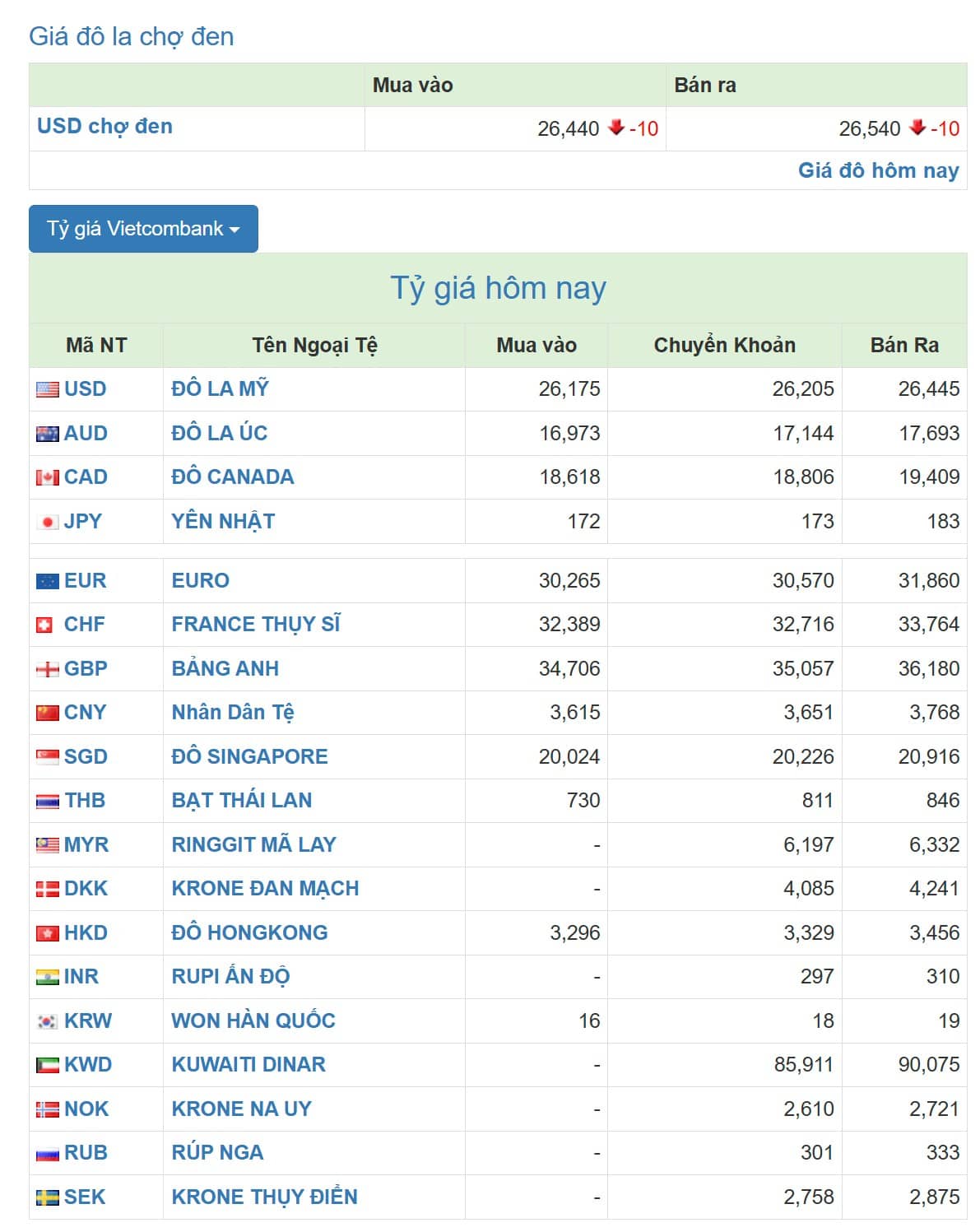This screenshot has height=1232, width=980.
Task: Click the dropdown caret on Vietcombank button
Action: pos(238,230)
